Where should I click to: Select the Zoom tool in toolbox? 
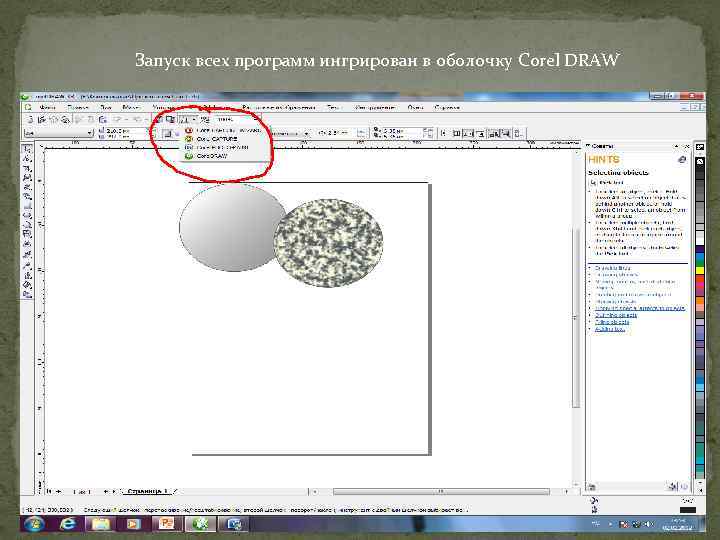coord(28,178)
